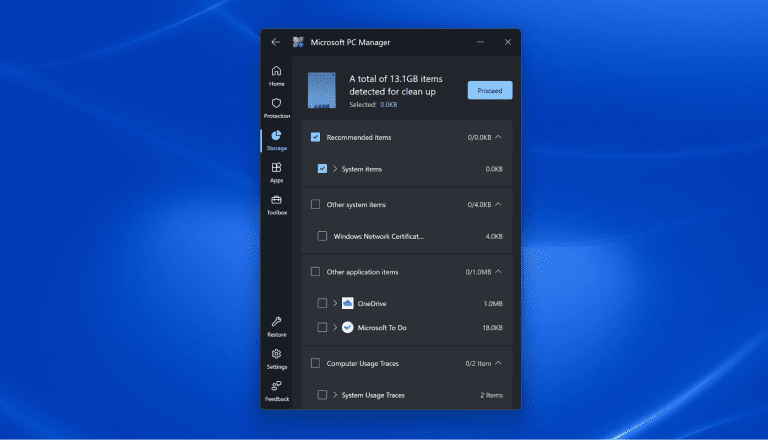Click the storage cleanup illustration thumbnail
The height and width of the screenshot is (440, 768).
(322, 90)
